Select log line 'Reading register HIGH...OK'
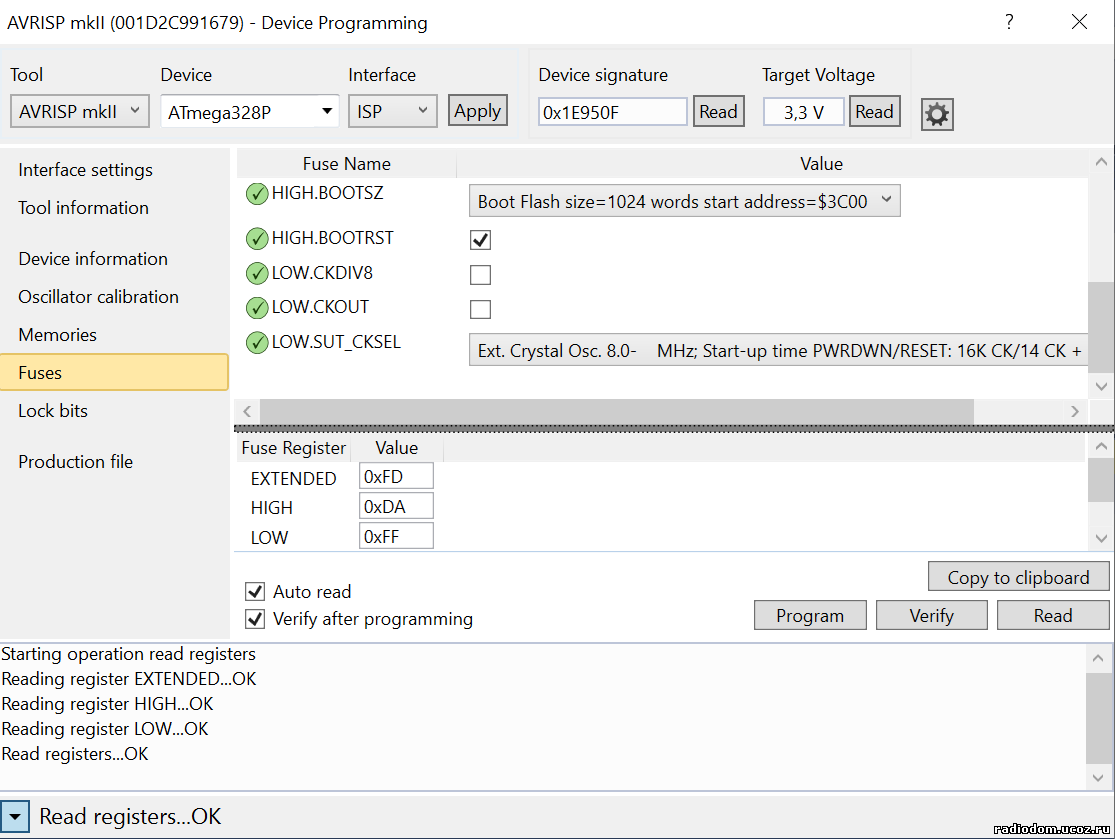Image resolution: width=1115 pixels, height=839 pixels. pos(107,704)
